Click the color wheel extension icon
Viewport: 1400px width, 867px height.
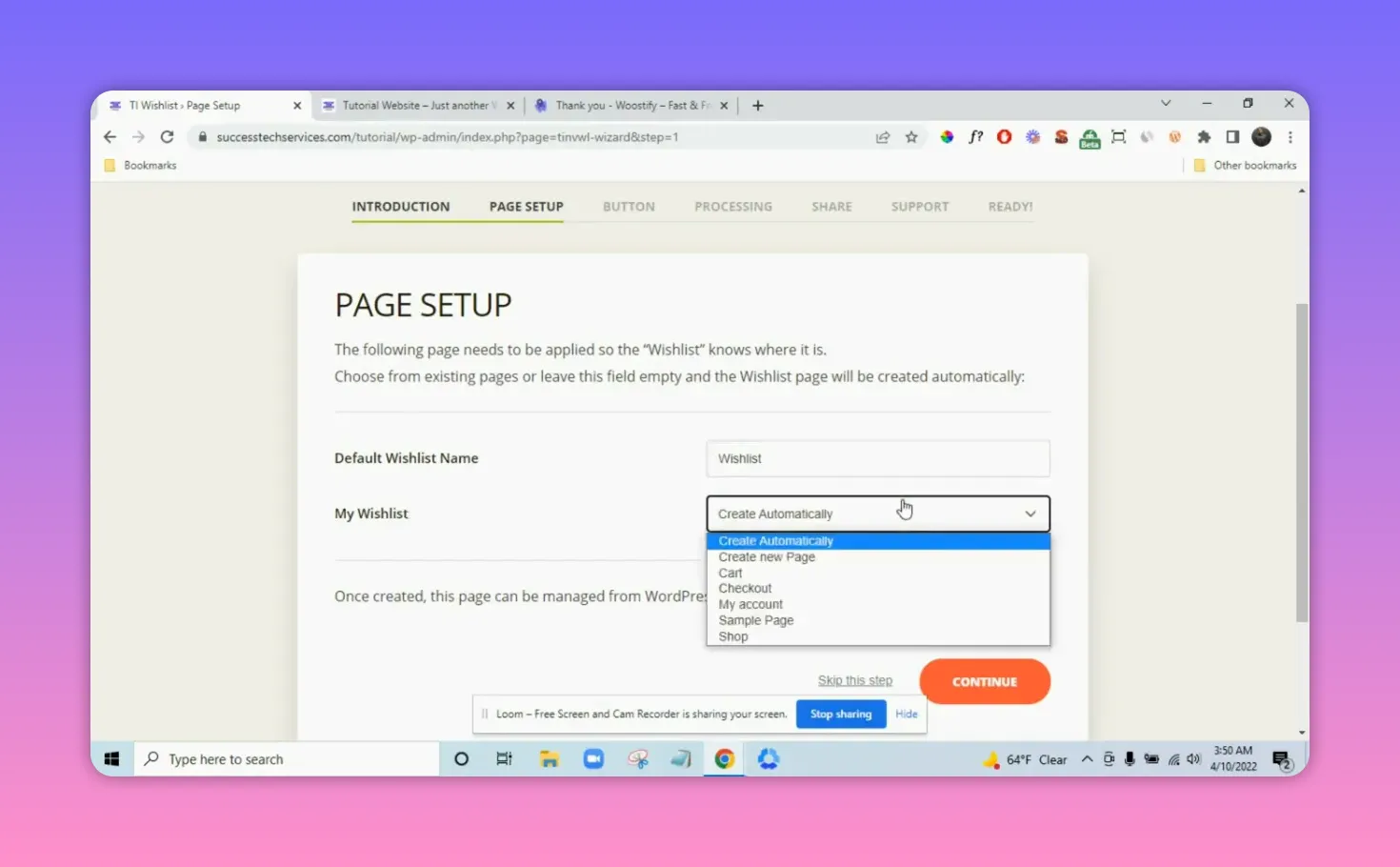click(x=947, y=136)
